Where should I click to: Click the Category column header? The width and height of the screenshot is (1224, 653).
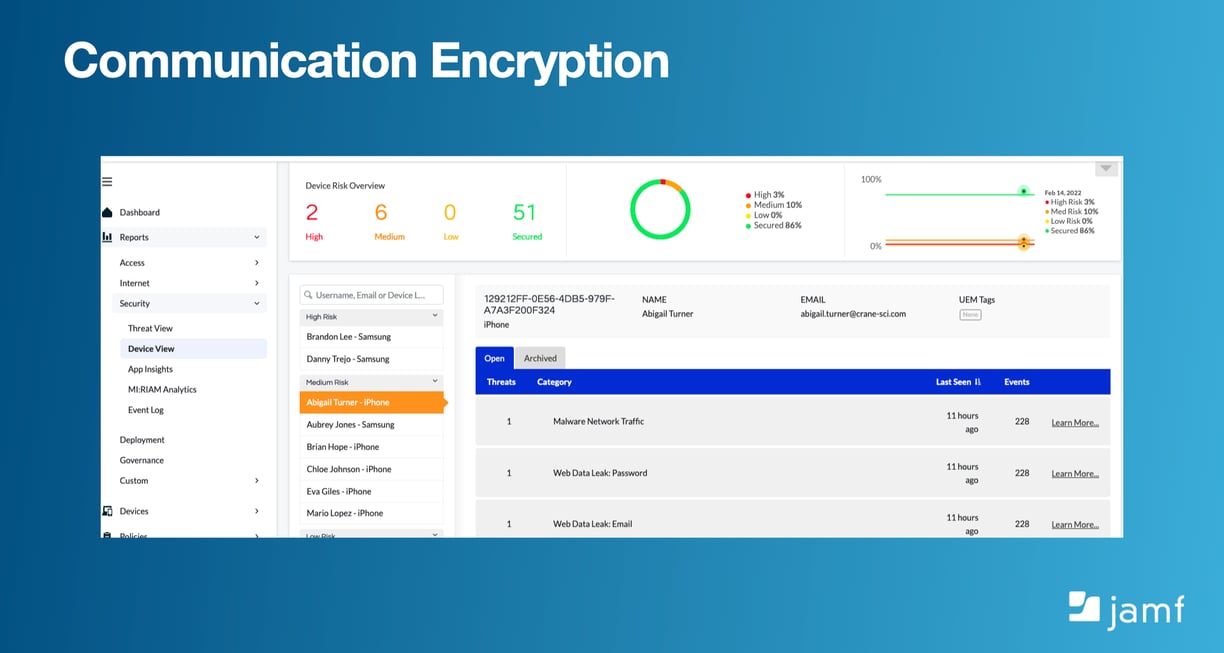554,382
